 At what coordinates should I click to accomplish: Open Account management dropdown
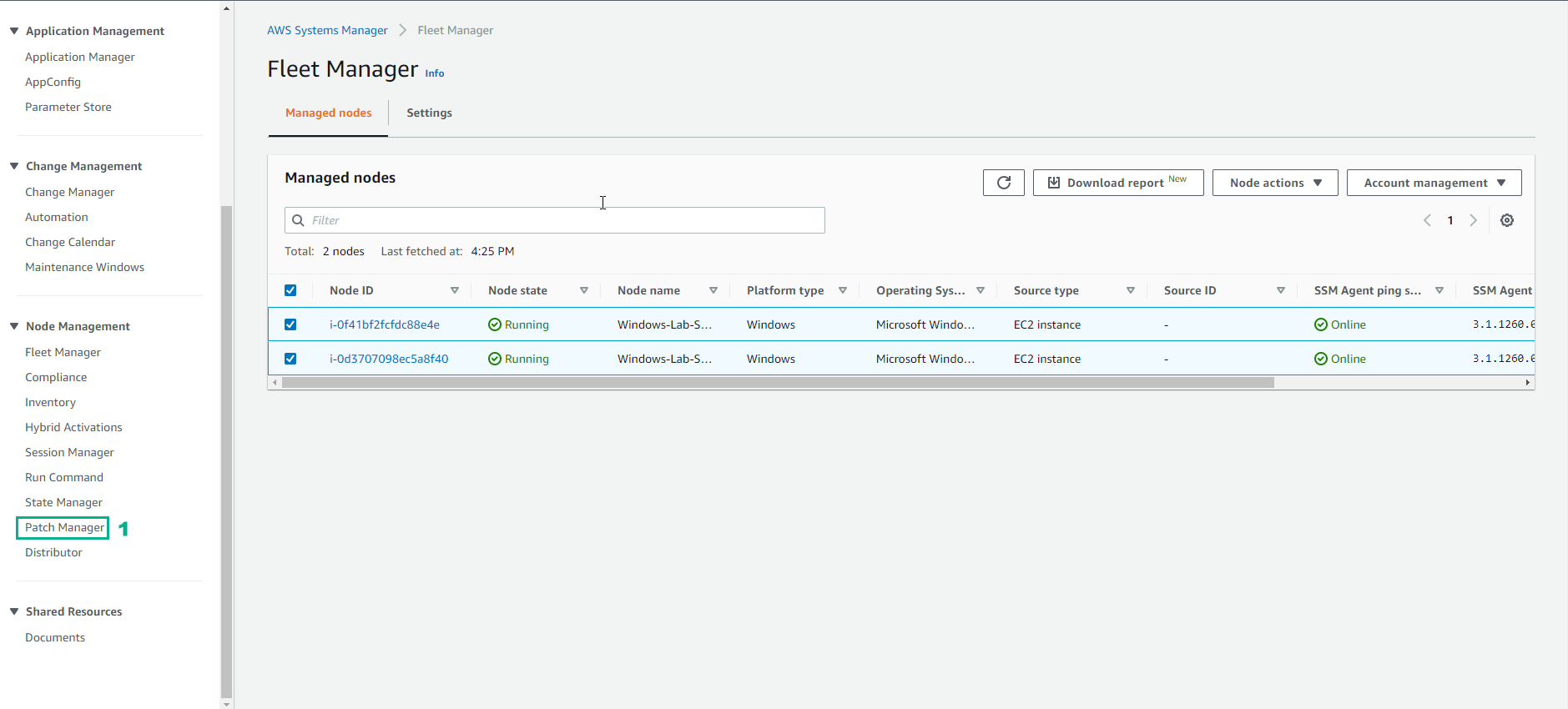click(x=1434, y=183)
